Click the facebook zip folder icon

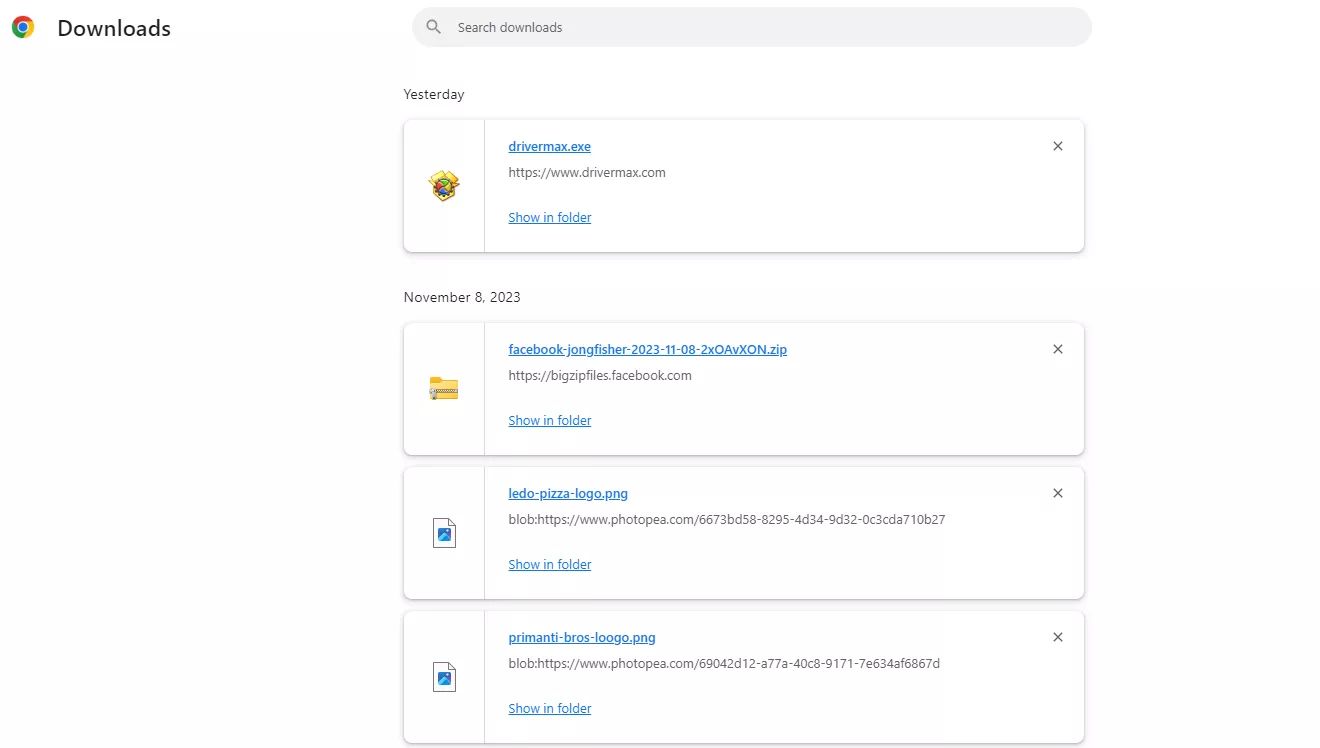(x=444, y=389)
